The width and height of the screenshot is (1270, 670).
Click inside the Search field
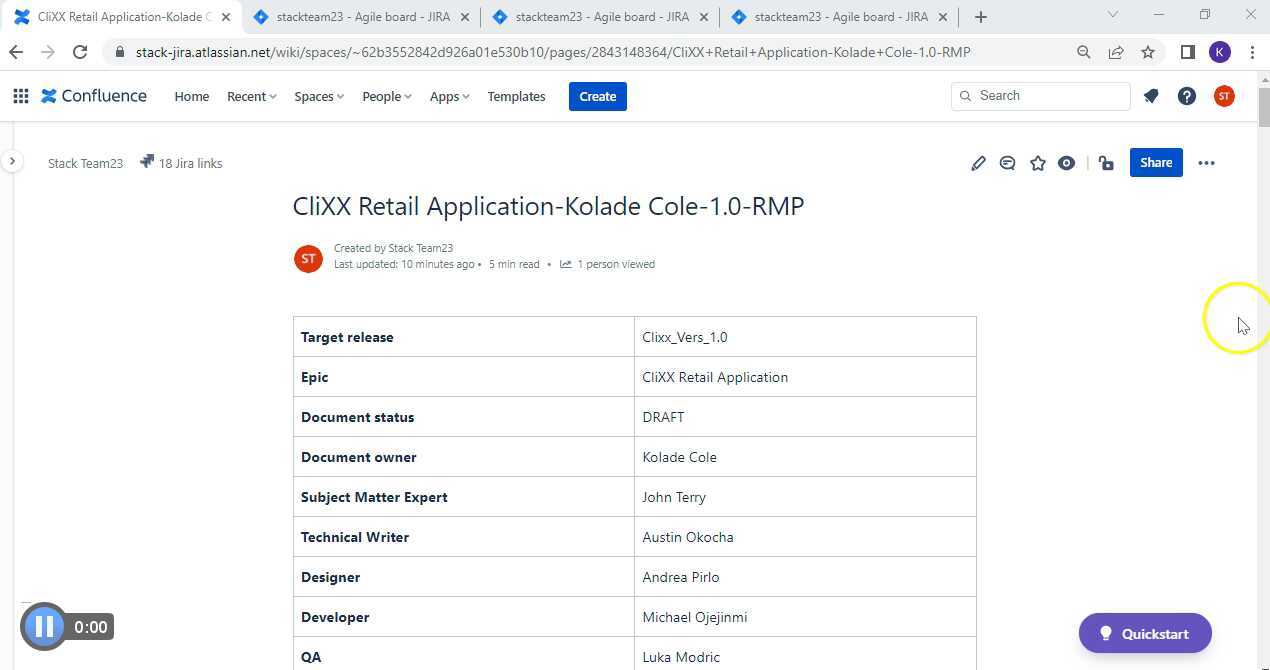1040,95
